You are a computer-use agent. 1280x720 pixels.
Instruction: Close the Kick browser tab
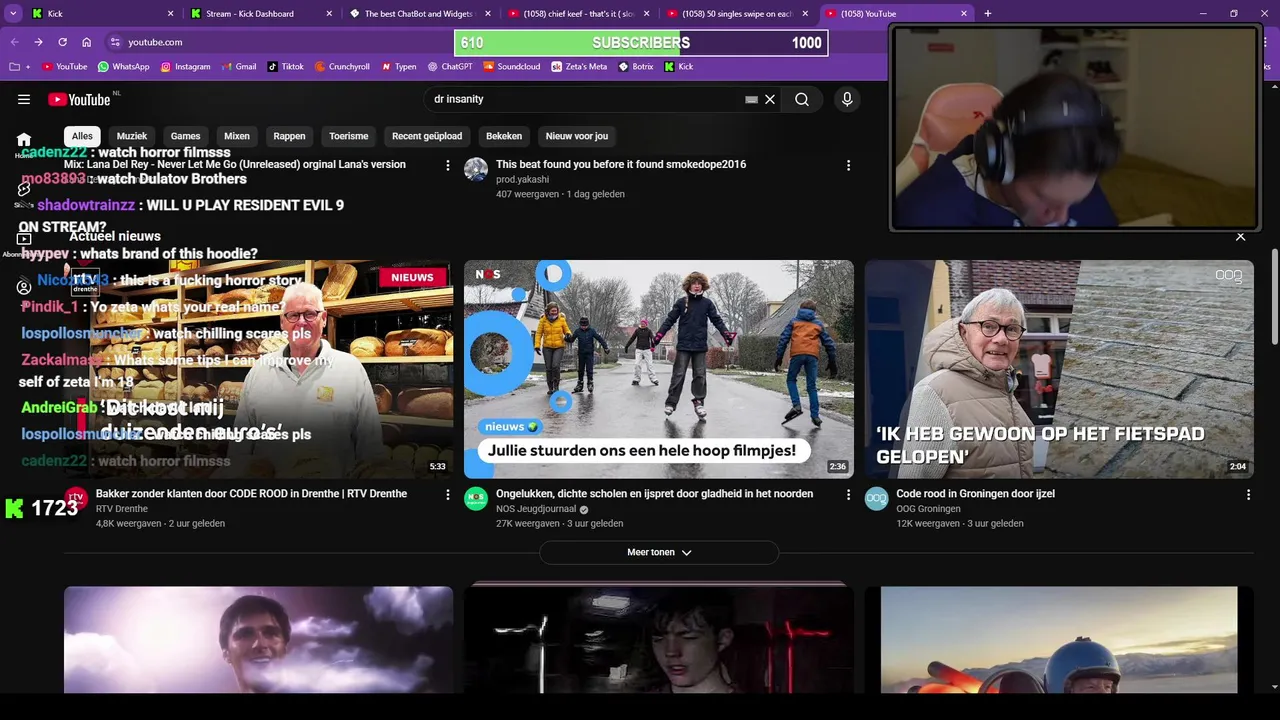click(x=170, y=13)
